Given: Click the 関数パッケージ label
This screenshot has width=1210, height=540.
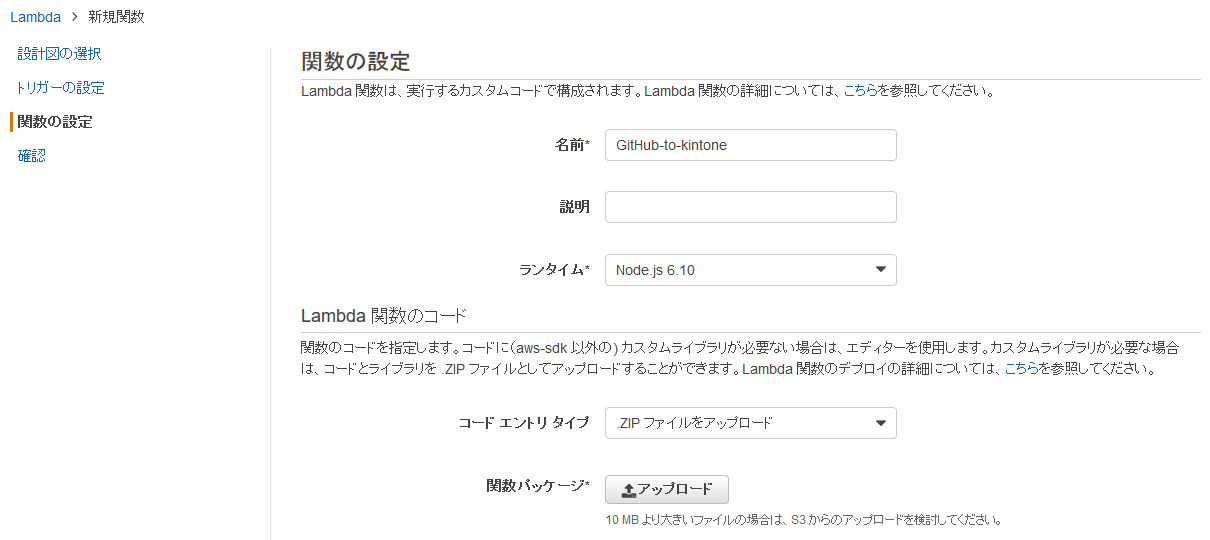Looking at the screenshot, I should 537,486.
